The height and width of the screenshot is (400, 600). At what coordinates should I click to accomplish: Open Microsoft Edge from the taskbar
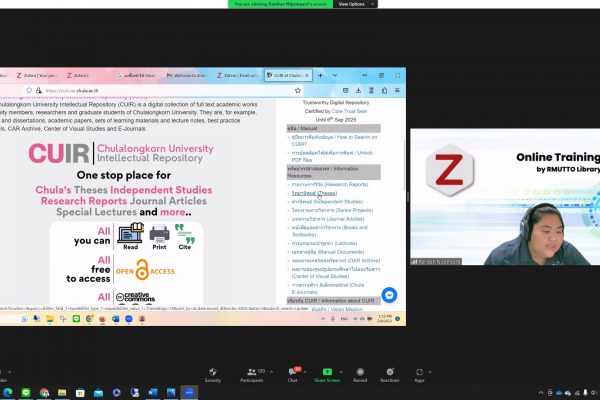click(x=8, y=392)
